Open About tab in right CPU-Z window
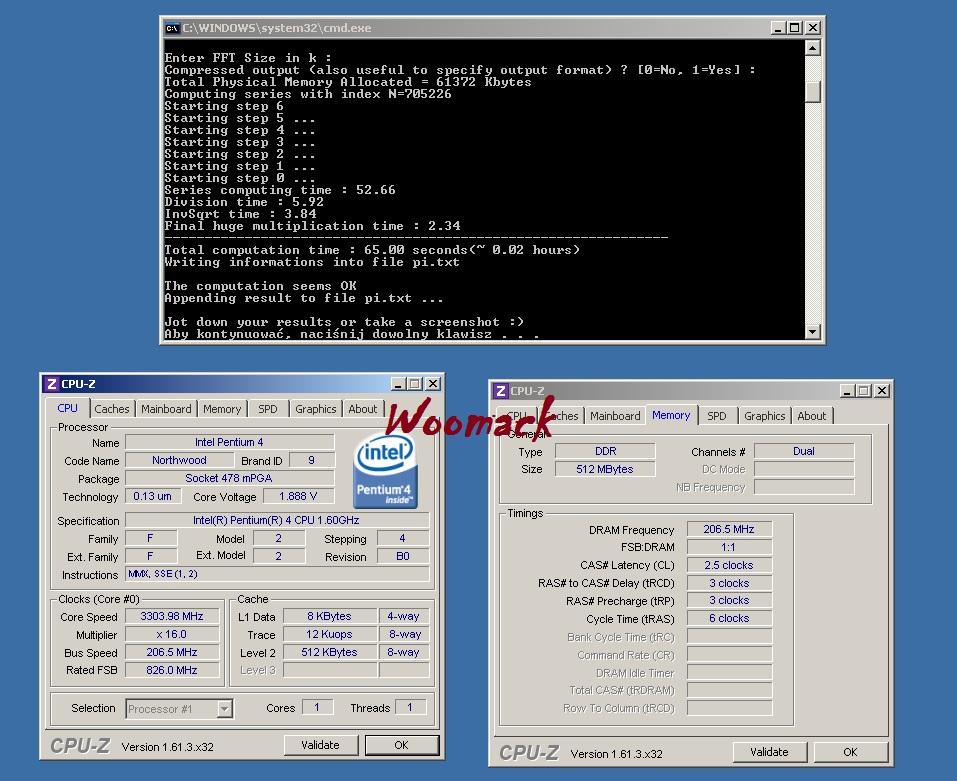The image size is (957, 781). coord(812,416)
